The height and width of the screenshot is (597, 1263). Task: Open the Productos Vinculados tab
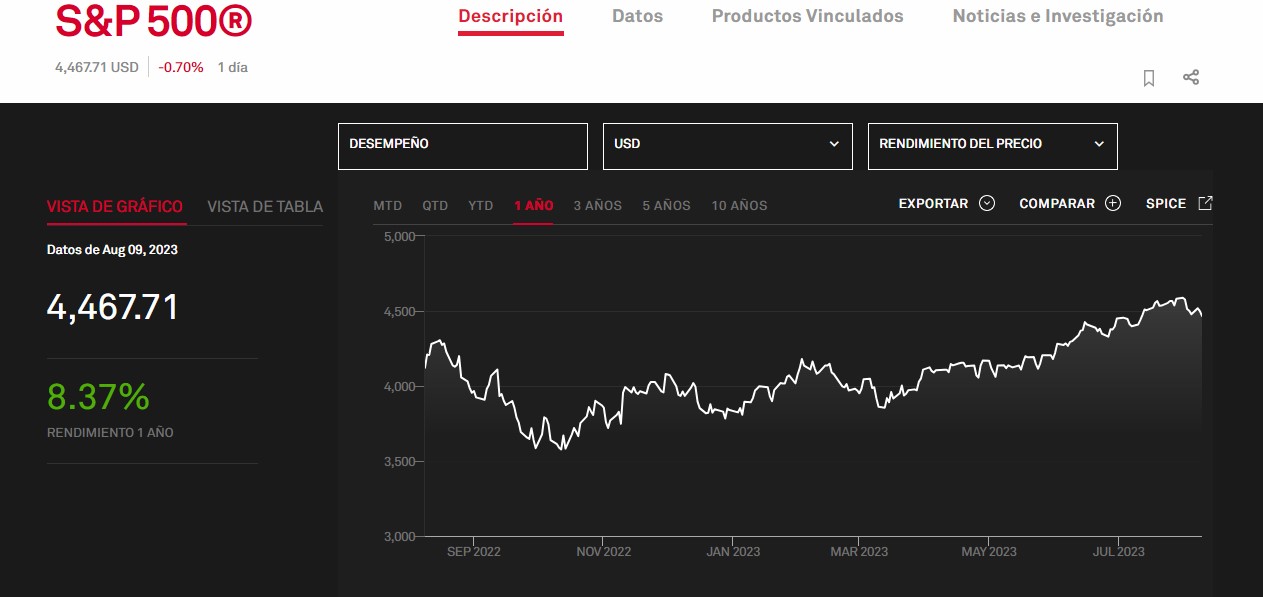click(x=807, y=16)
